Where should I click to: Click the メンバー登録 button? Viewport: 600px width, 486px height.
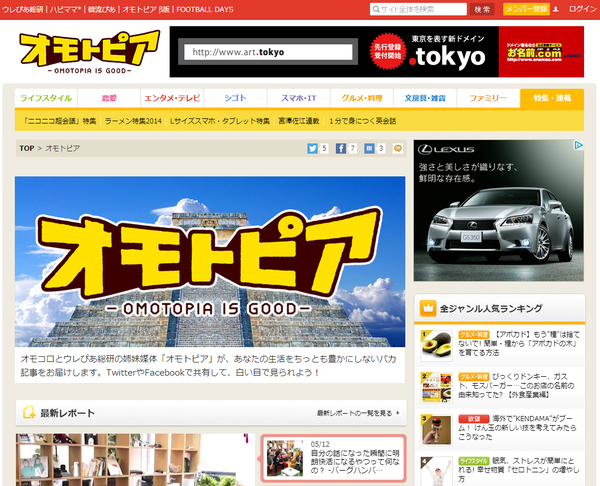tap(525, 9)
